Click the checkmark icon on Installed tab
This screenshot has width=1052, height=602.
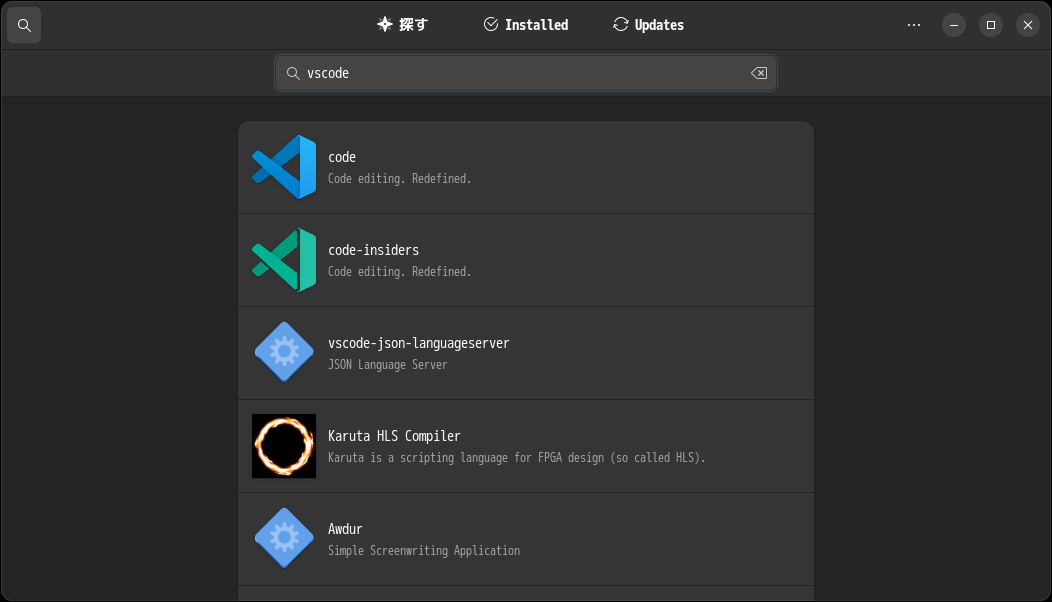click(x=491, y=25)
